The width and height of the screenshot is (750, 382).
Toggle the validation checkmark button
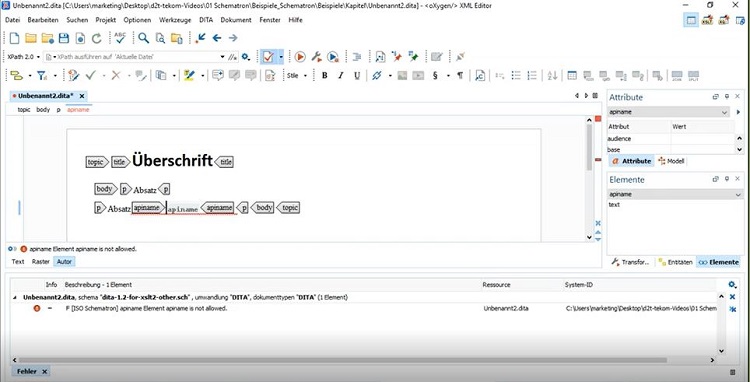pos(268,57)
